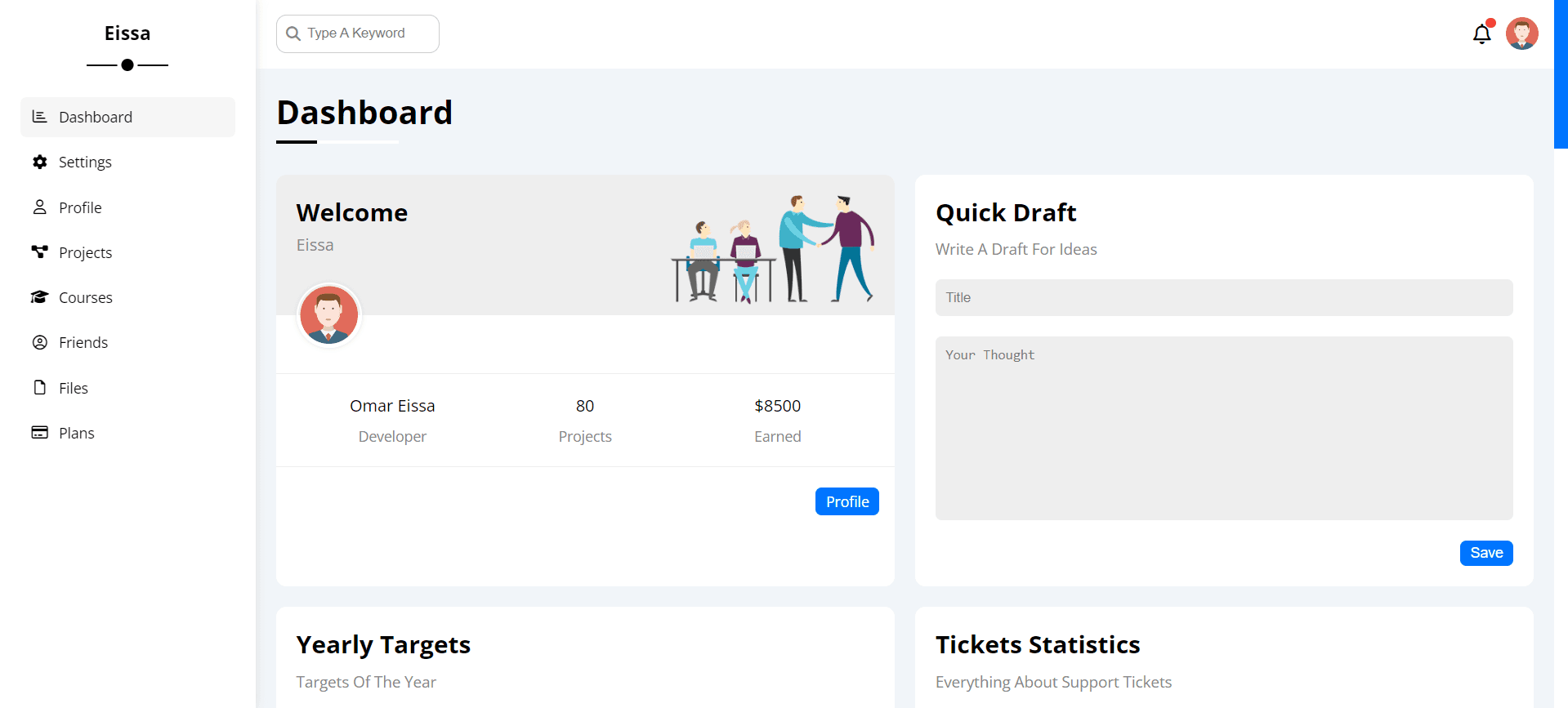Screen dimensions: 1568x708
Task: Click the magnifier search icon
Action: [293, 33]
